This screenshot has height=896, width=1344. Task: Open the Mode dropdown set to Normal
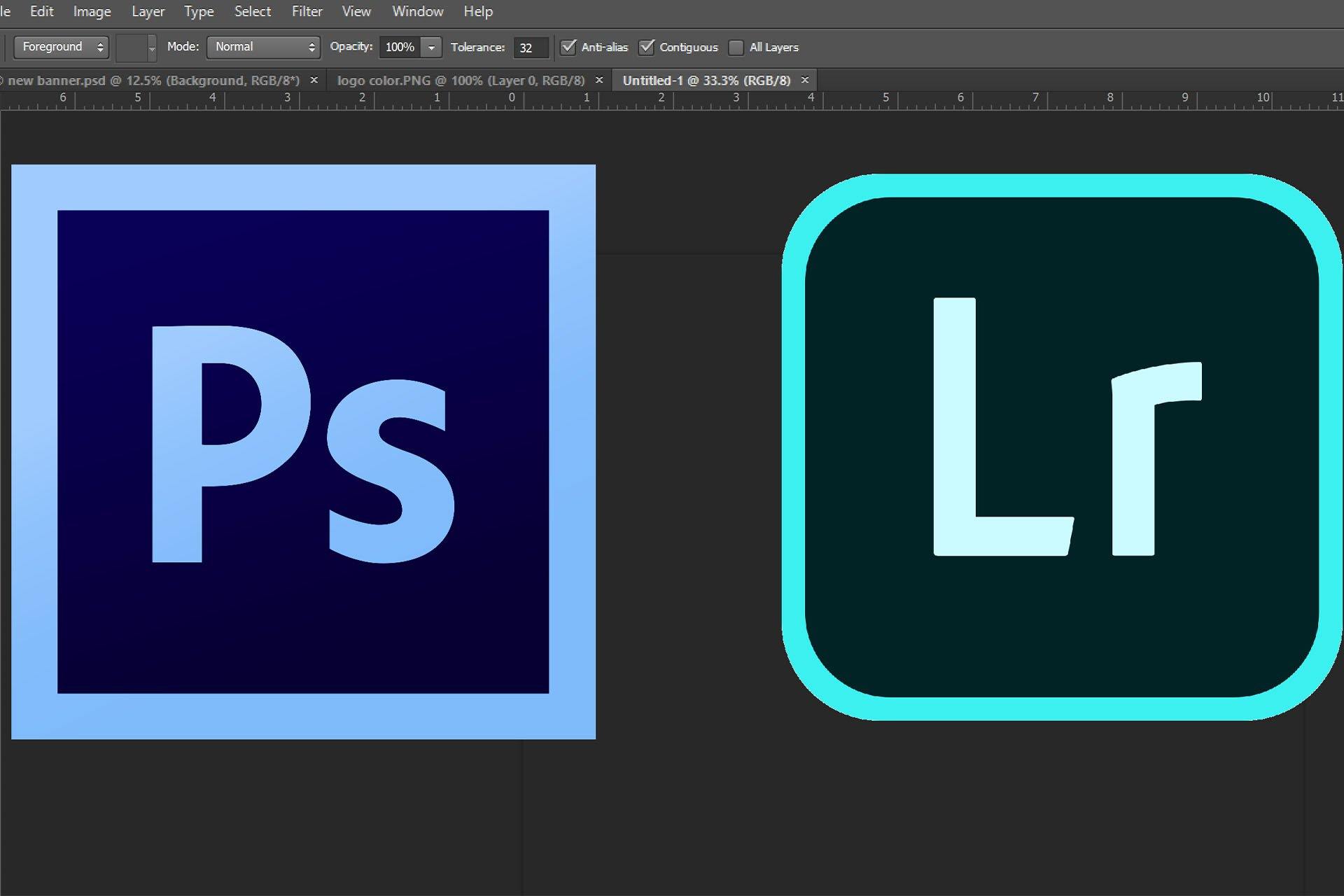[x=263, y=47]
